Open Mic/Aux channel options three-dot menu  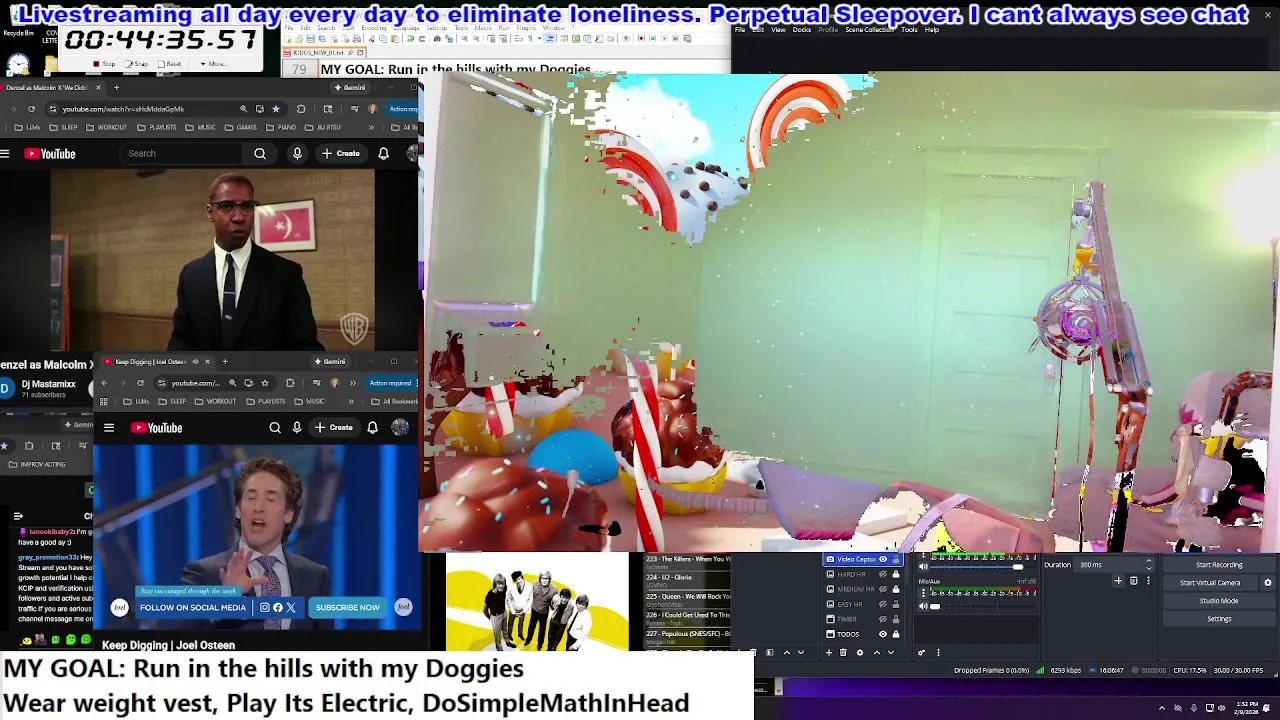pos(923,593)
